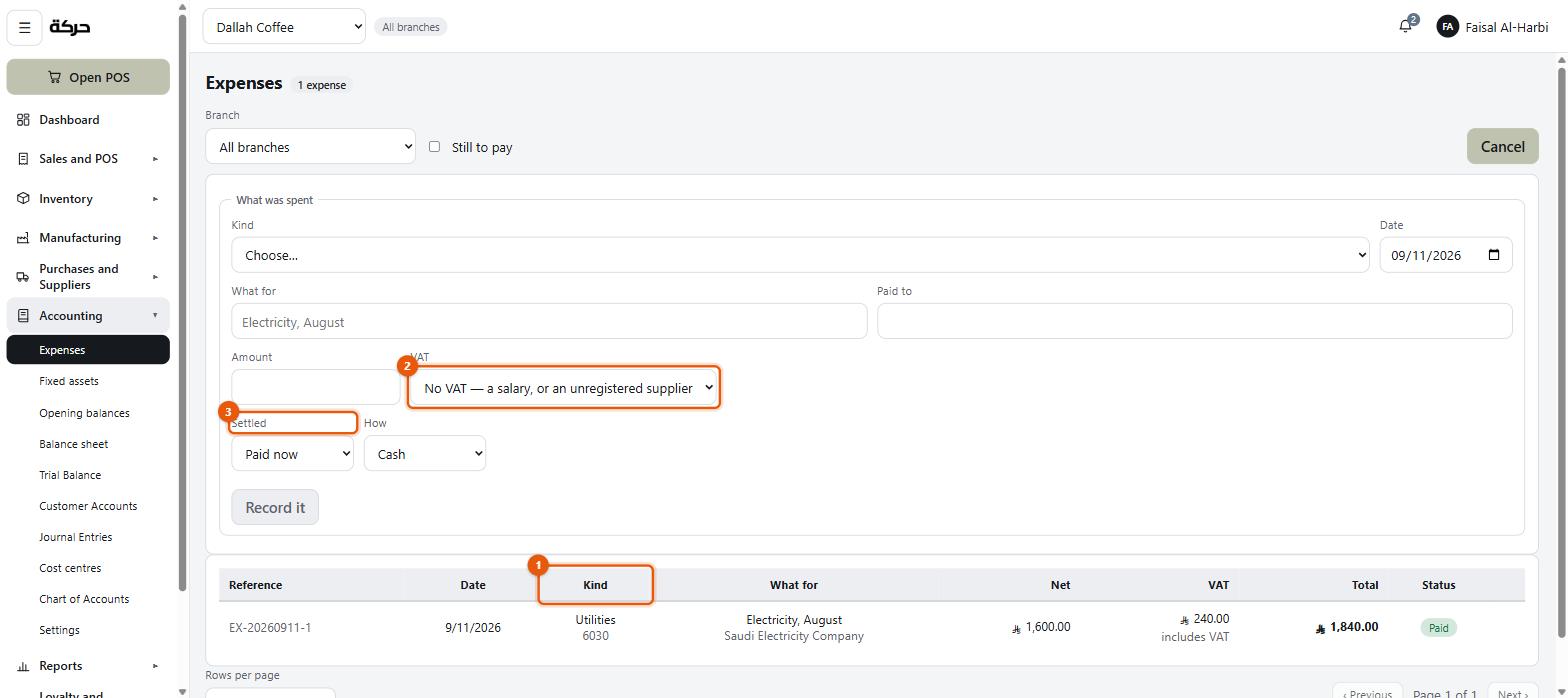Open the Dallah Coffee company dropdown
The width and height of the screenshot is (1568, 698).
coord(284,27)
